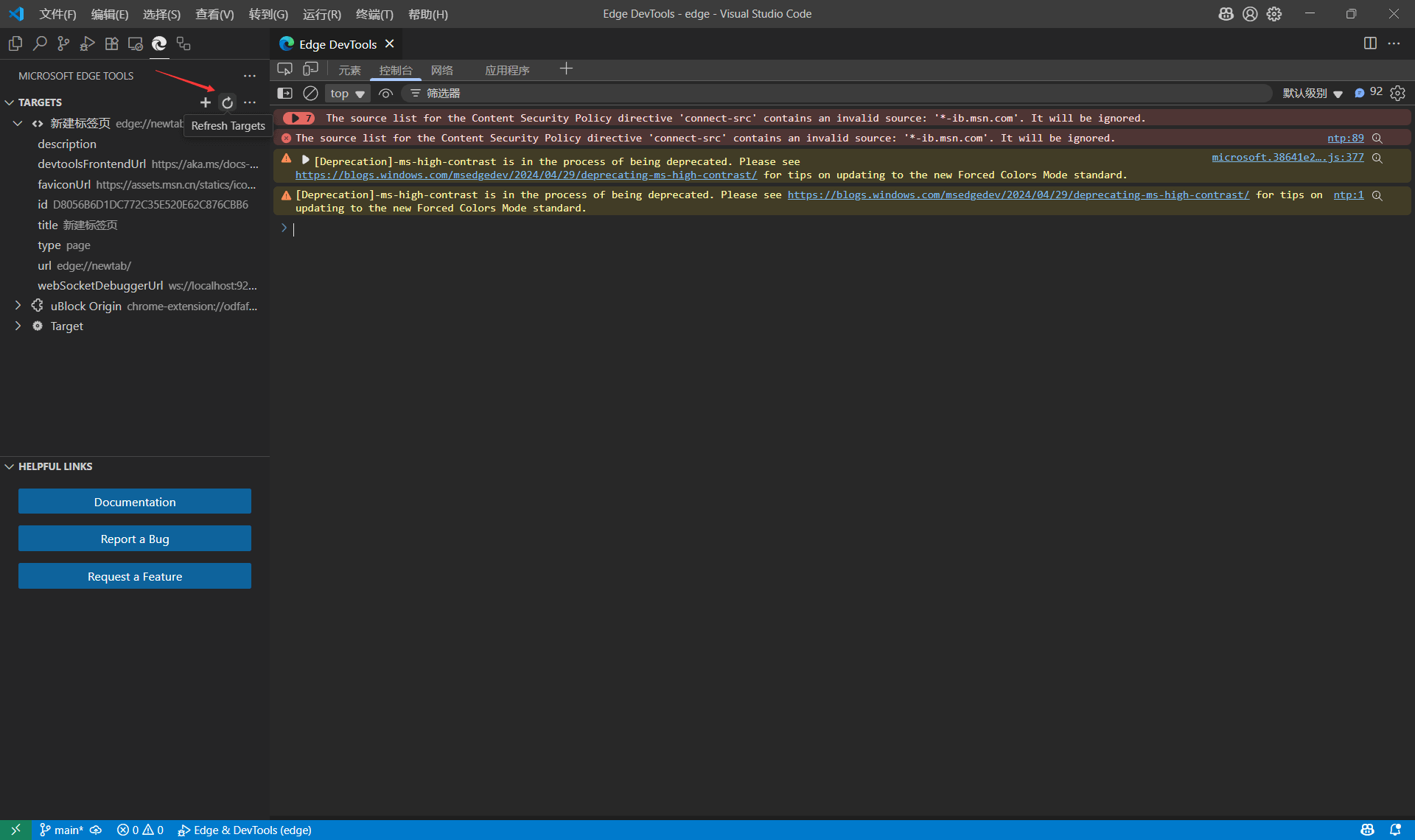This screenshot has height=840, width=1415.
Task: Expand the uBlock Origin target
Action: (x=18, y=305)
